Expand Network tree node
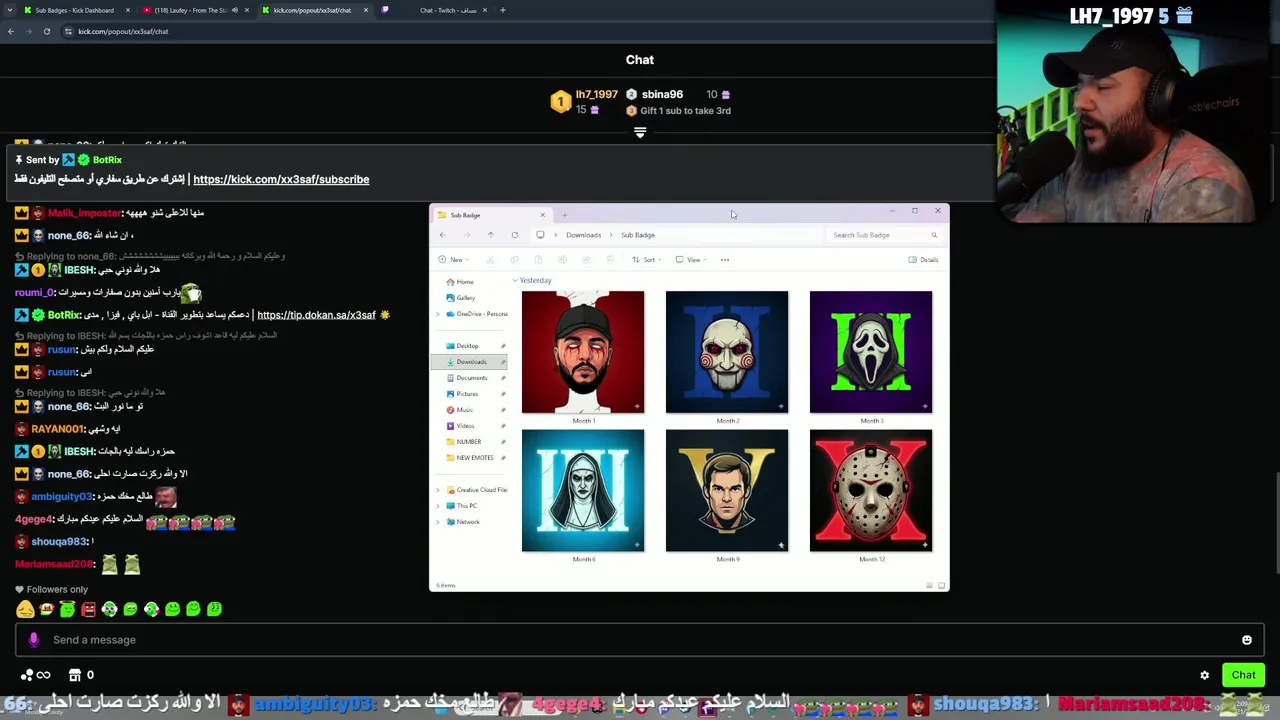 pyautogui.click(x=437, y=522)
